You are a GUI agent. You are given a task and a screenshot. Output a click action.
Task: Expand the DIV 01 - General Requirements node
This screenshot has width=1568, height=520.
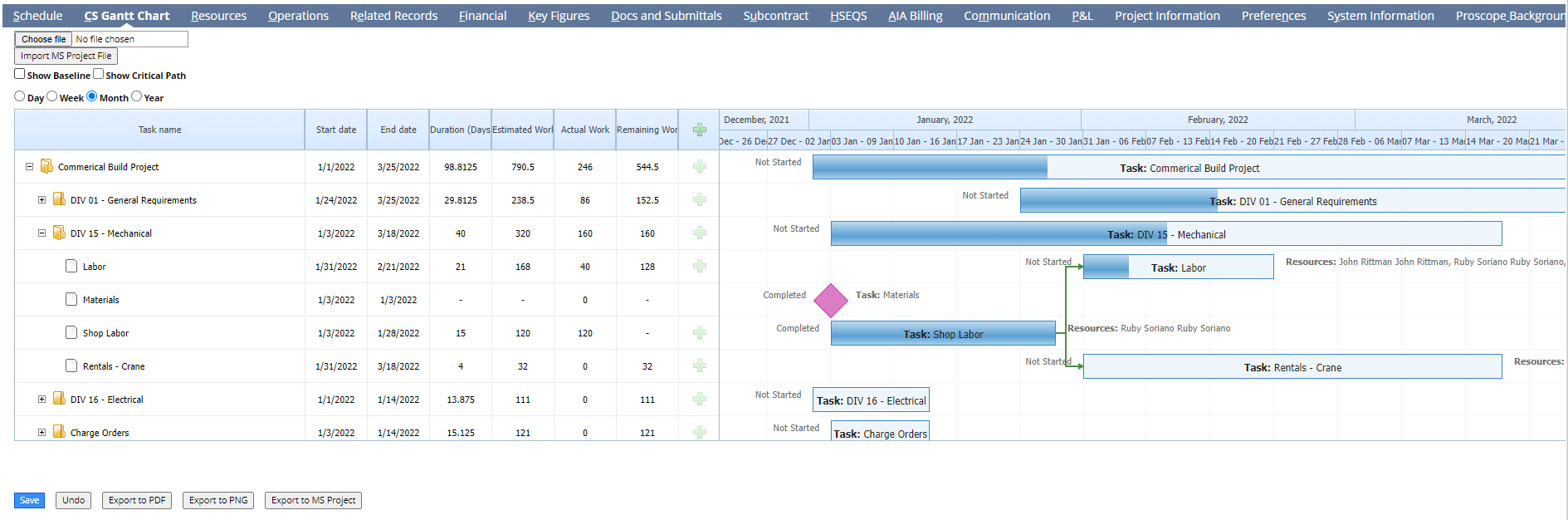[42, 199]
